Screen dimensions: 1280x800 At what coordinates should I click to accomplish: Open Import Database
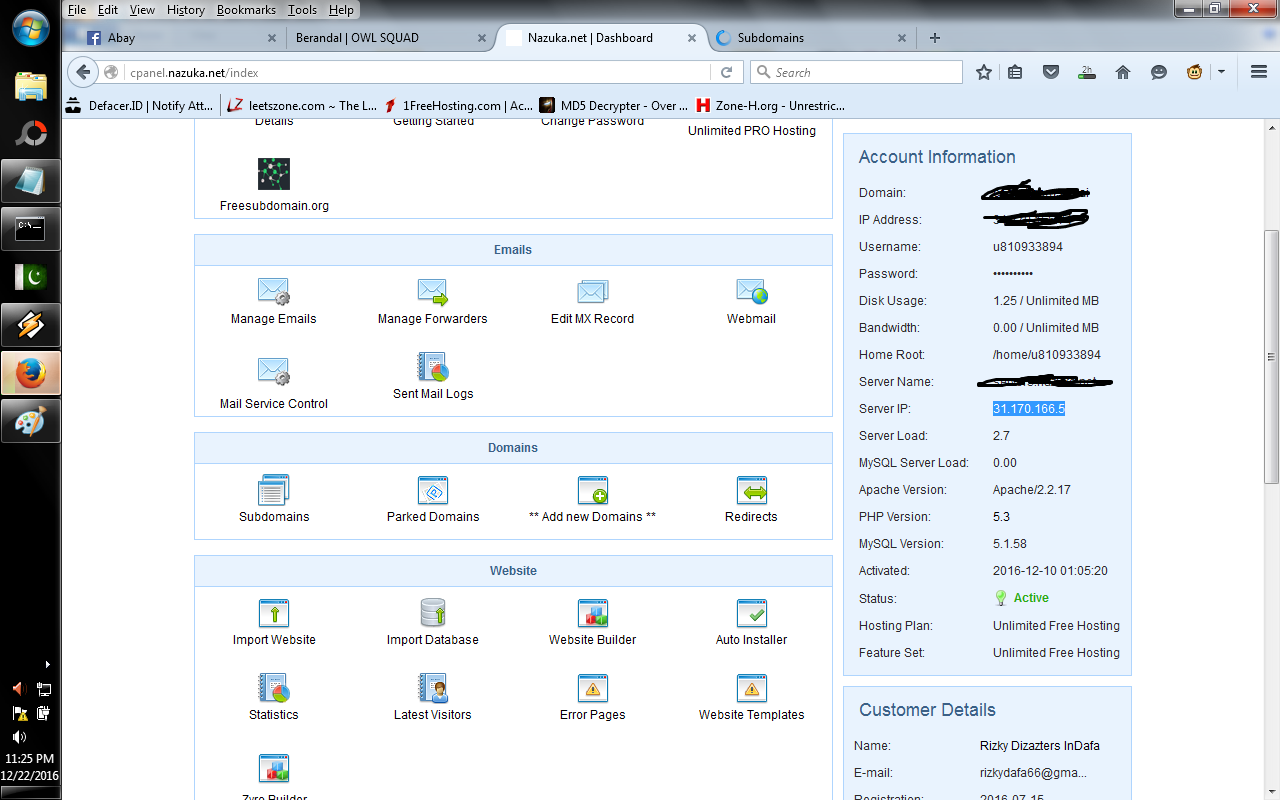point(433,623)
